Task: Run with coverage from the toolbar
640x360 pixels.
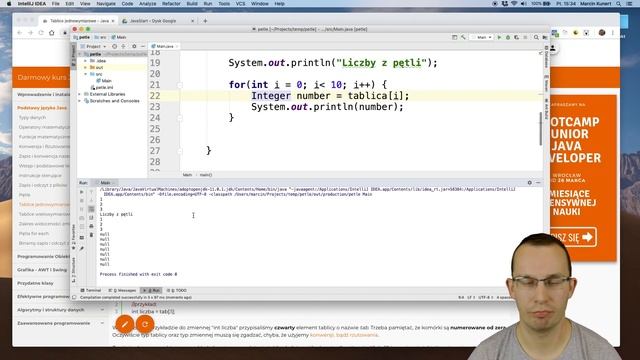Action: pyautogui.click(x=516, y=37)
